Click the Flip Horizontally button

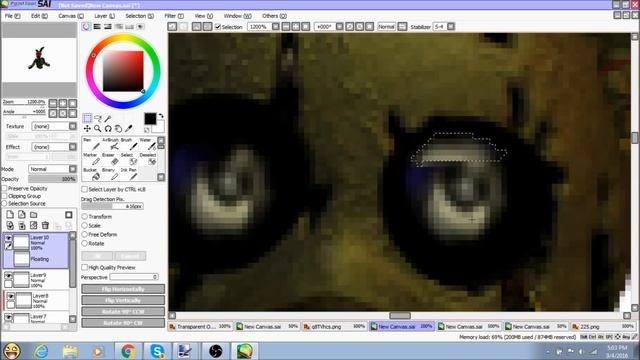point(123,289)
